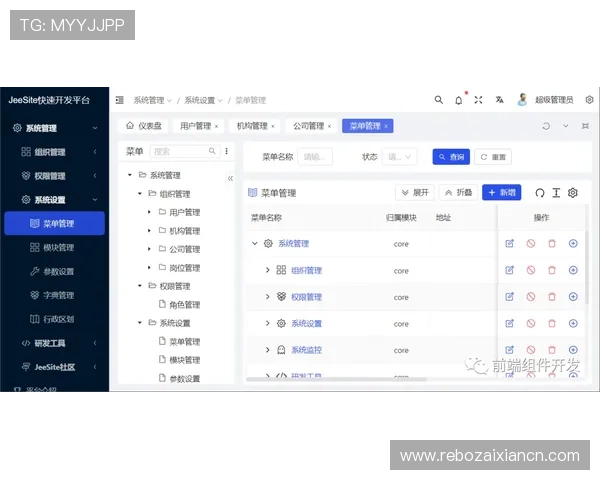Close the 菜单管理 tab
This screenshot has width=600, height=480.
(386, 126)
